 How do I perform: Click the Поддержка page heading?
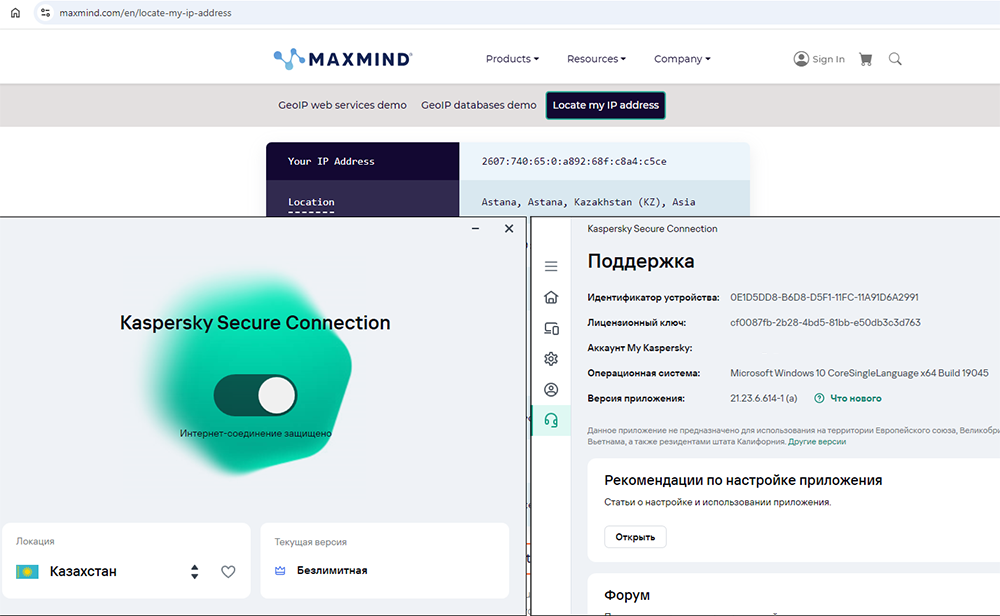point(641,261)
